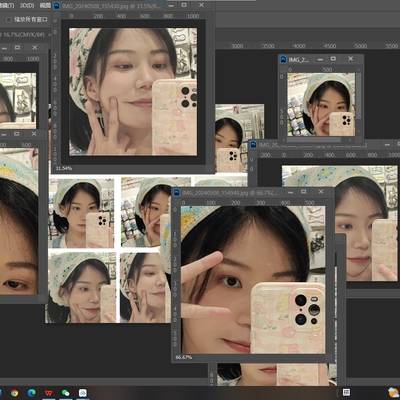Click the canvas of the 11.5% image window

133,92
